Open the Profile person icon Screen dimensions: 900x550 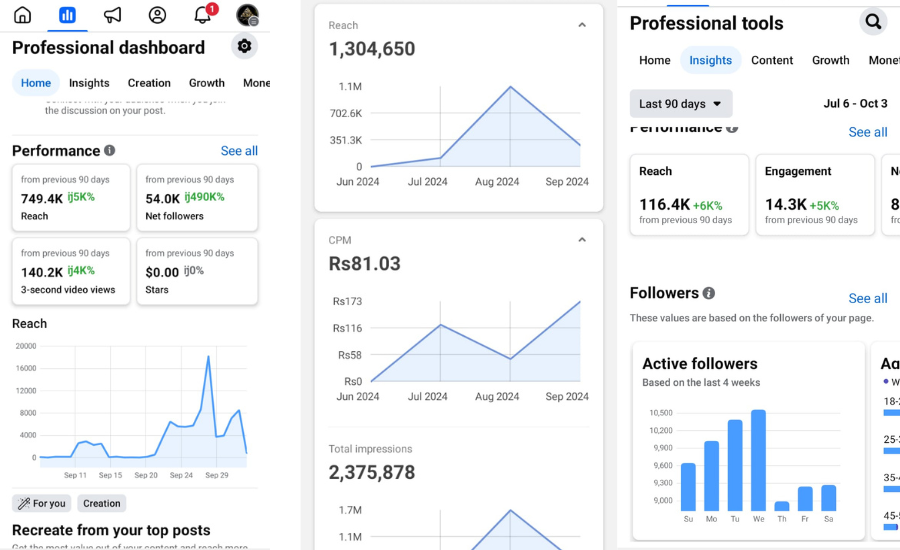click(x=157, y=15)
